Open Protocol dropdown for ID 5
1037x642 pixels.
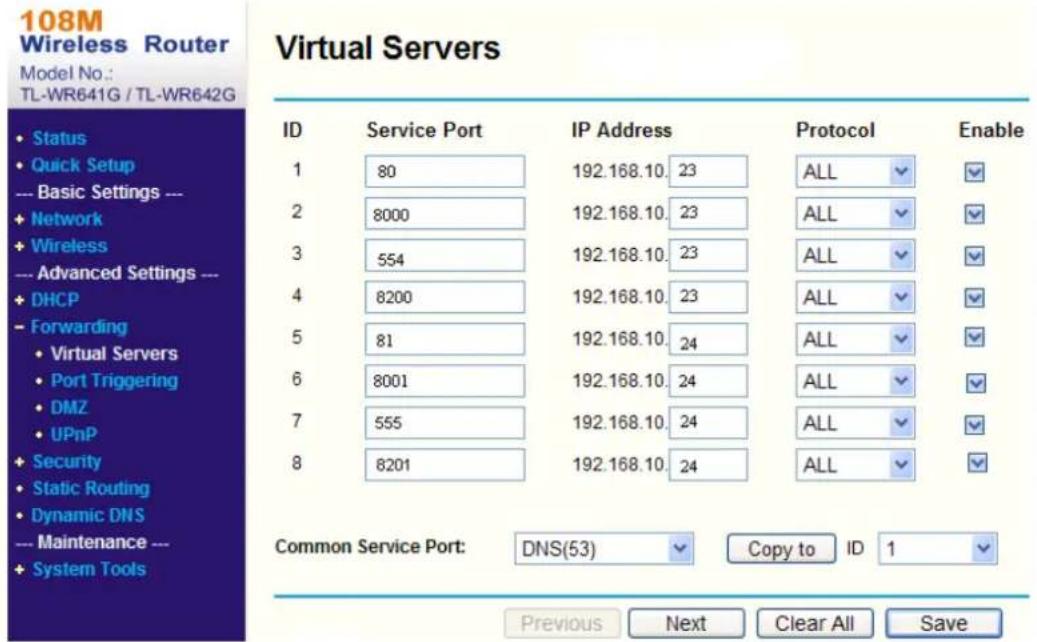855,339
